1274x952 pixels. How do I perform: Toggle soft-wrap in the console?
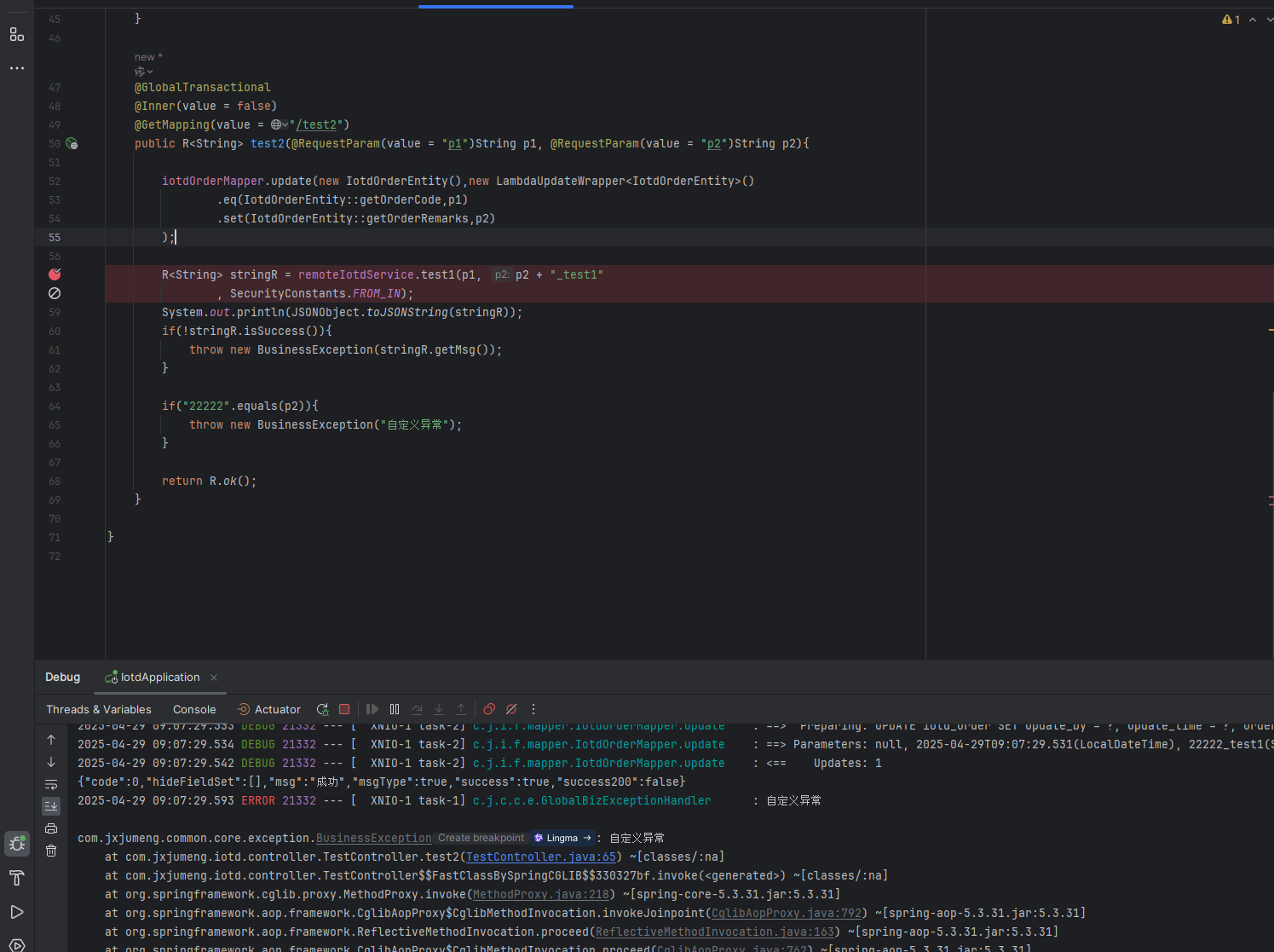tap(51, 784)
